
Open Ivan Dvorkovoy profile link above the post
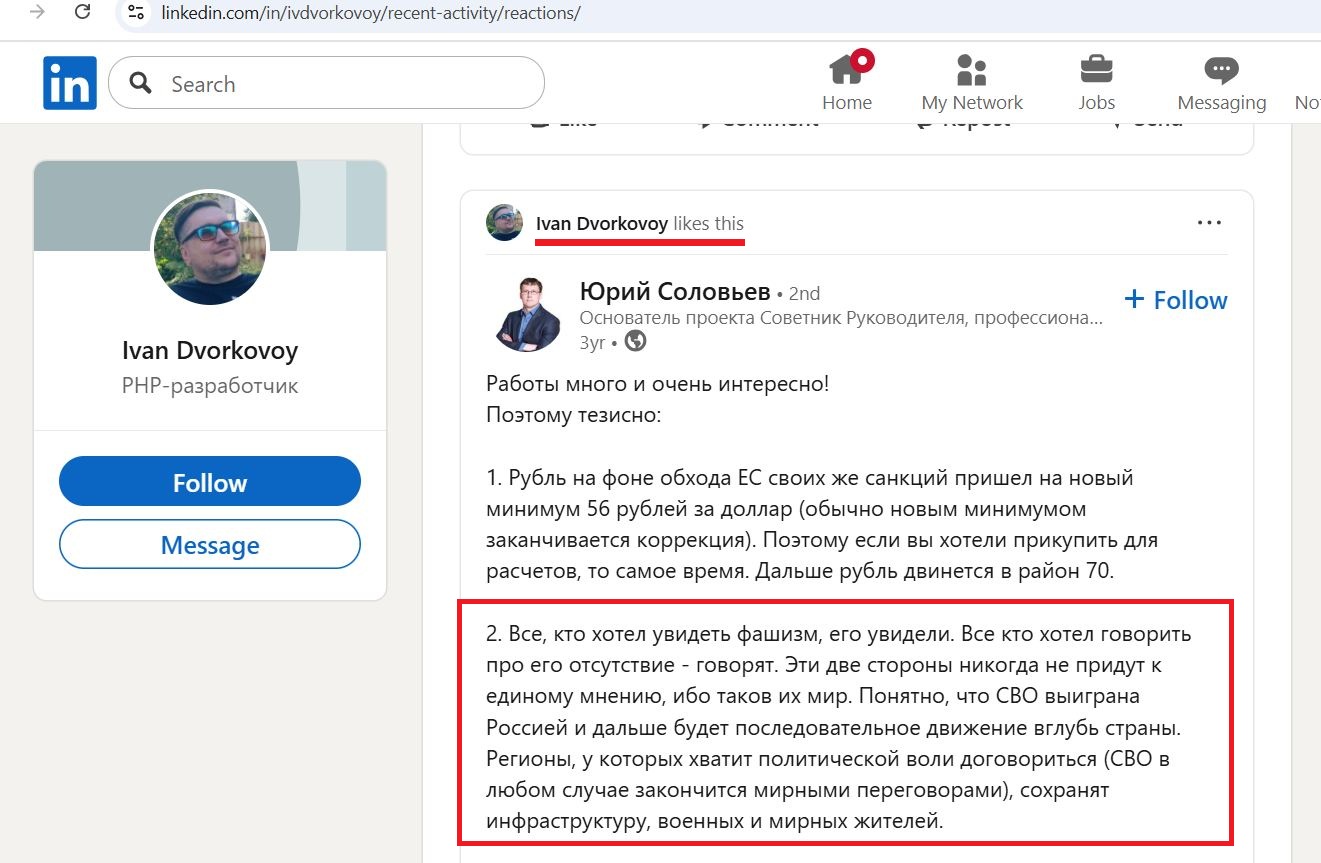[602, 224]
